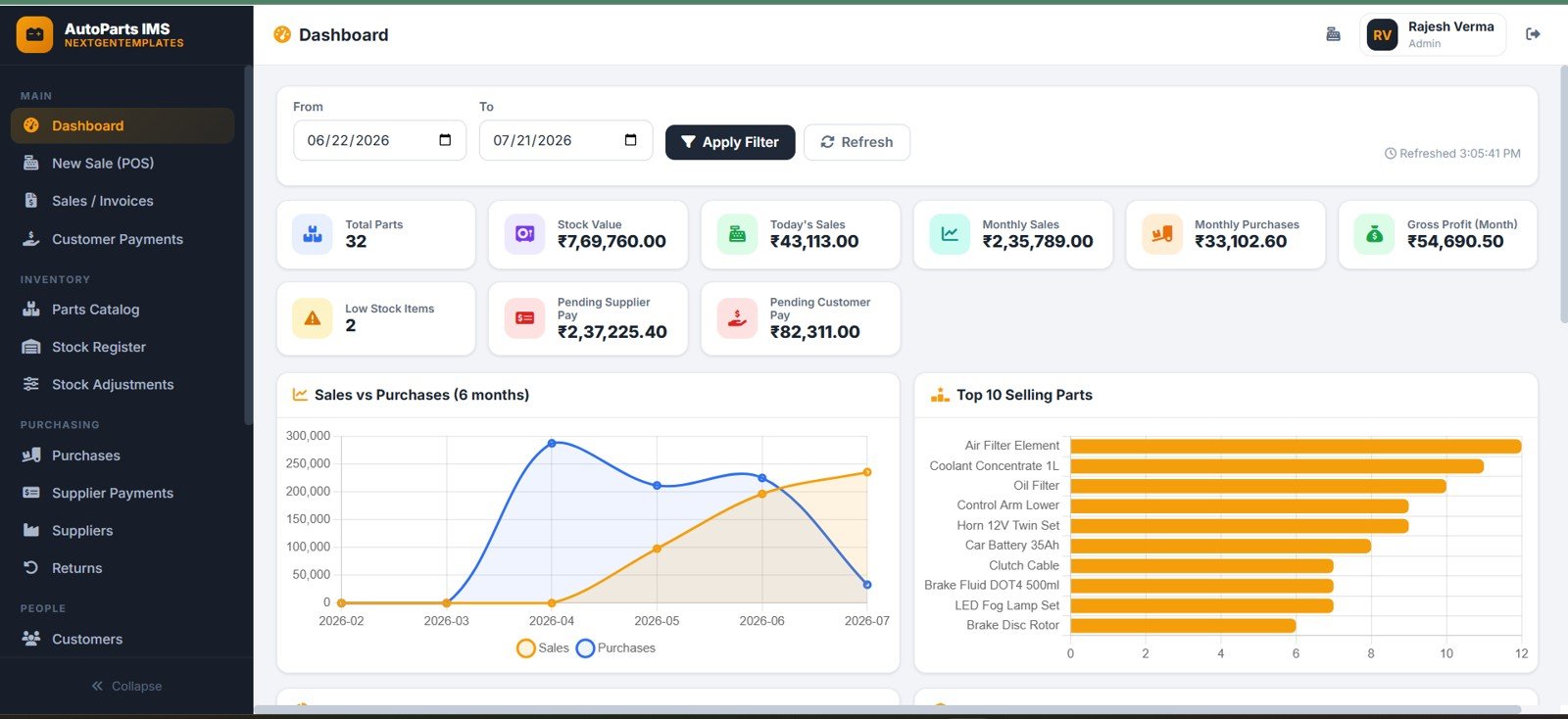1568x719 pixels.
Task: Click the From date input field
Action: [x=379, y=140]
